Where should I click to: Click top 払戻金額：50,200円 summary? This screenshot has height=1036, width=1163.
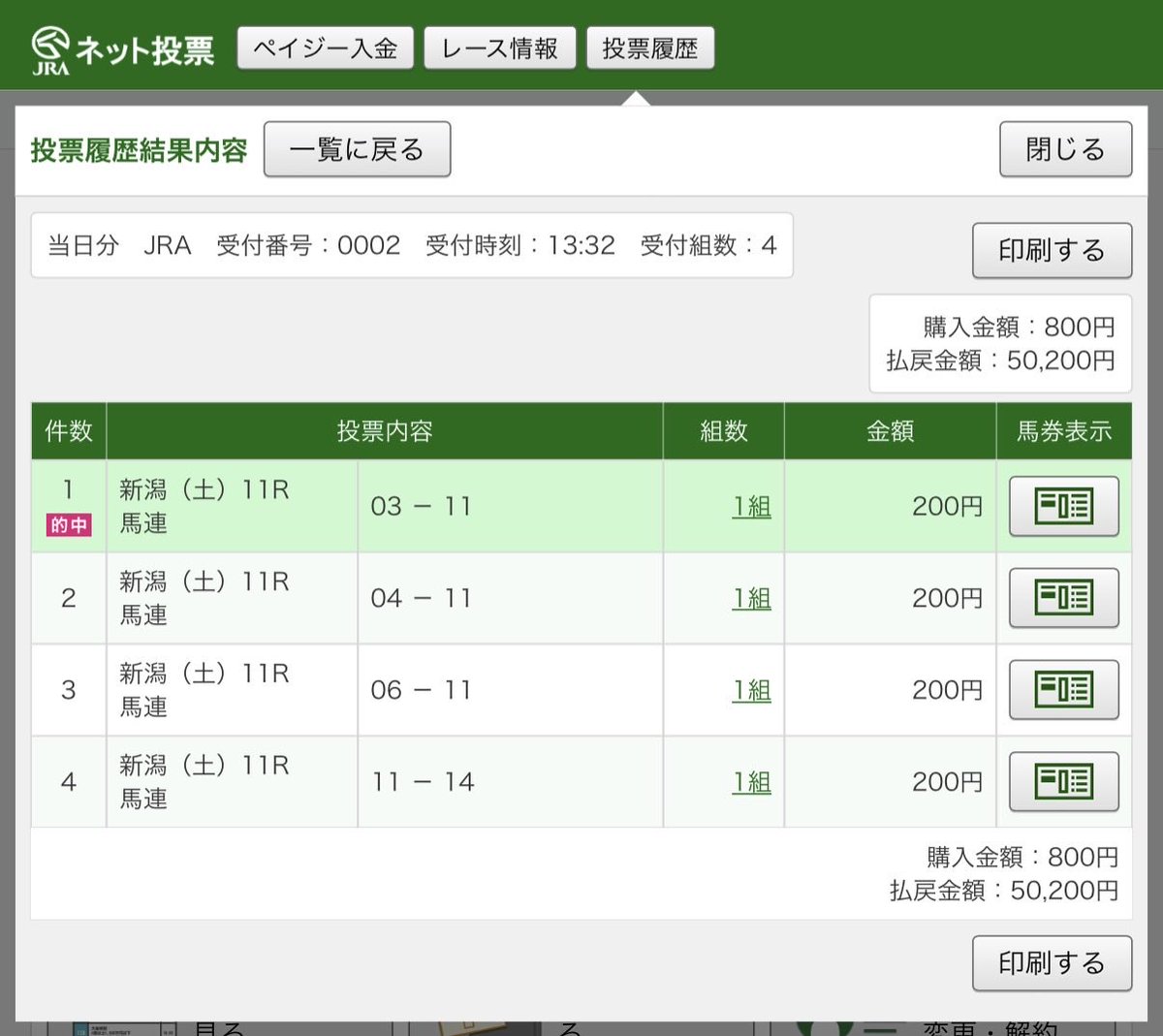(1000, 361)
